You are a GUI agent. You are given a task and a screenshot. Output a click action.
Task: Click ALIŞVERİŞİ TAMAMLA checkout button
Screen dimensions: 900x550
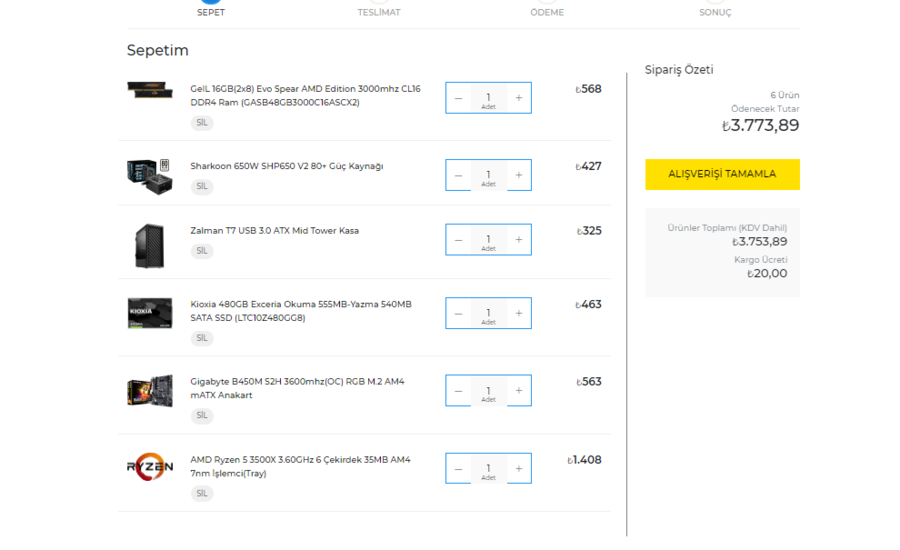tap(722, 174)
